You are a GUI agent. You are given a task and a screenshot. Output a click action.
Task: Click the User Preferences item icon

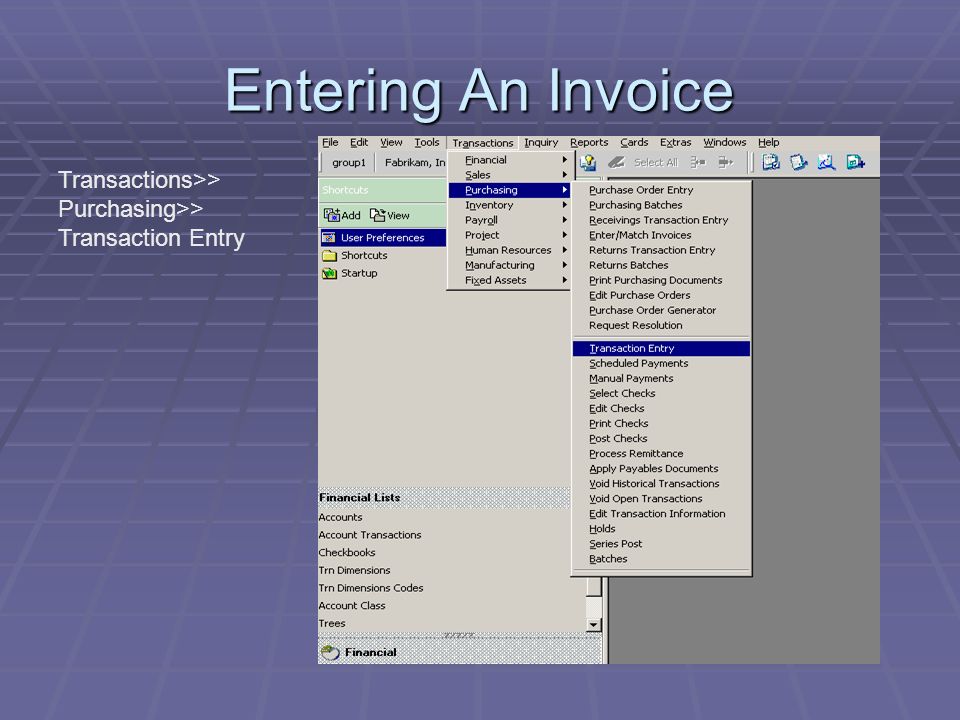329,238
